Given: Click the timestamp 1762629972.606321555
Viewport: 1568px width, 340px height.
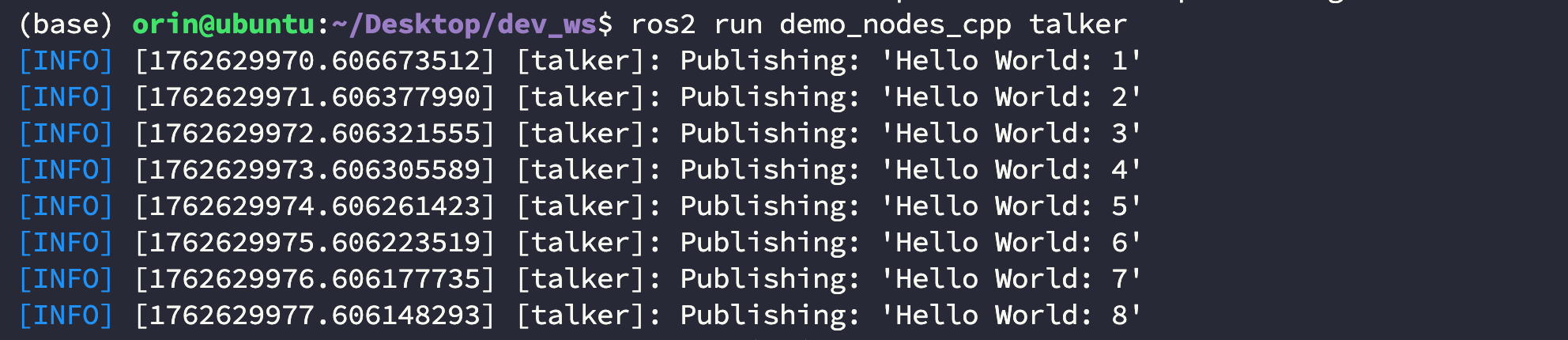Looking at the screenshot, I should [x=315, y=134].
